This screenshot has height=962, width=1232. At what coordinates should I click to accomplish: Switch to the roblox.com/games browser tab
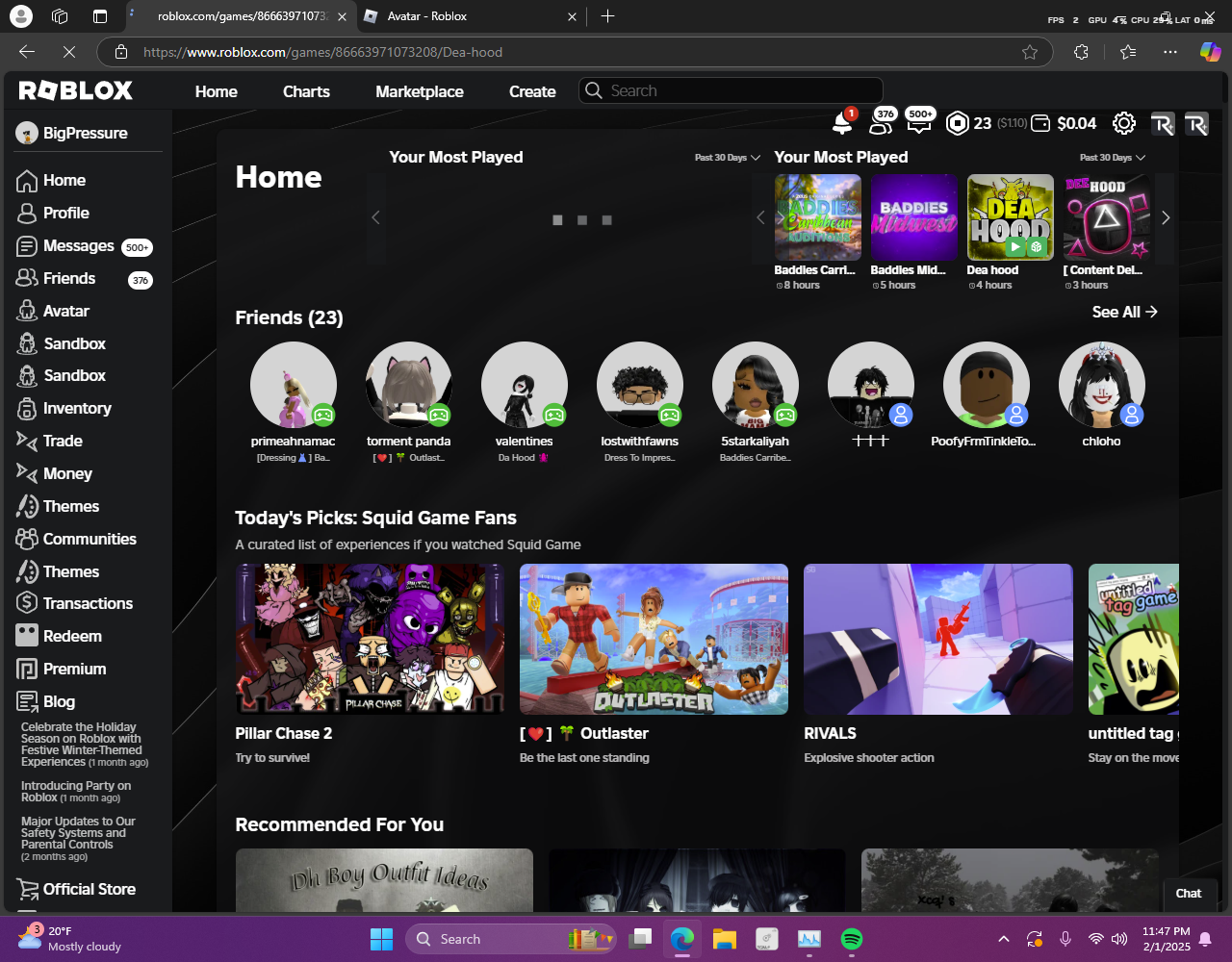point(241,16)
